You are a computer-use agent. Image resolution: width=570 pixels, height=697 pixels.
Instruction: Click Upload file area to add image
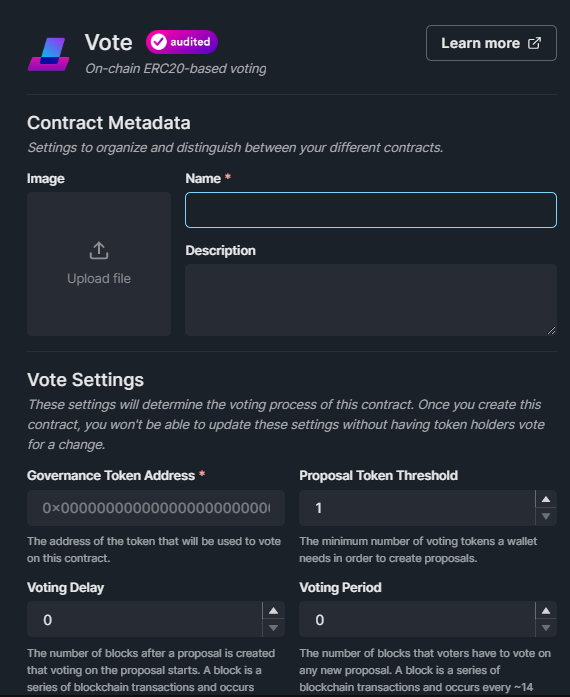(x=99, y=264)
